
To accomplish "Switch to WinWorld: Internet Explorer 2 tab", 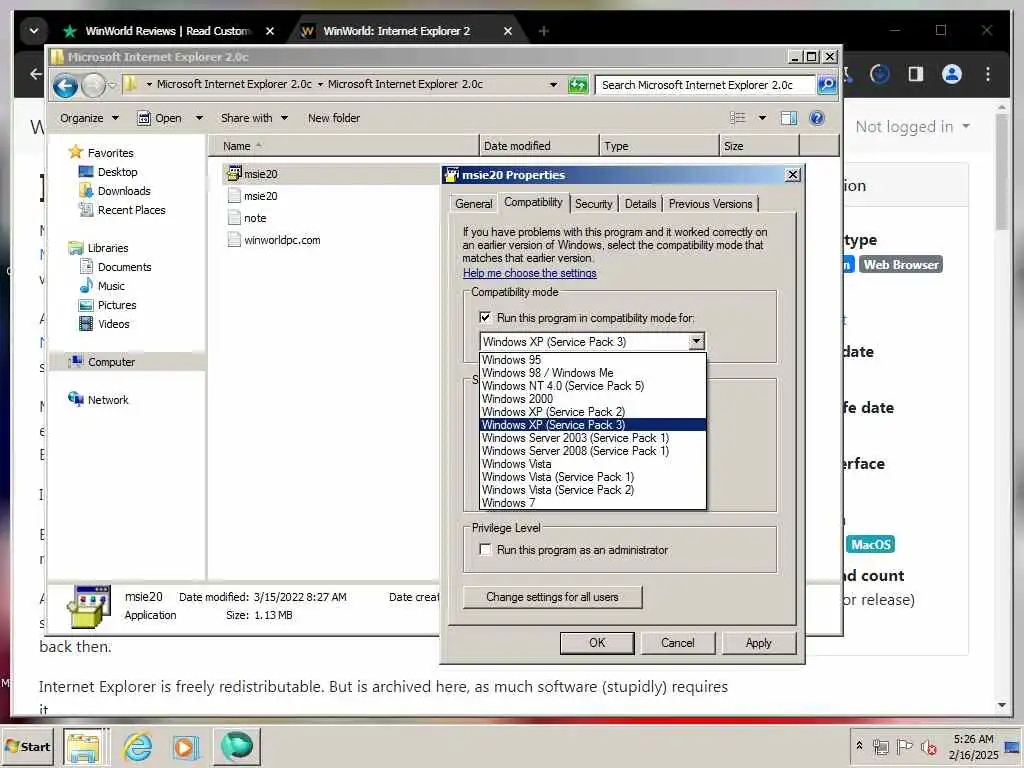I will coord(408,31).
